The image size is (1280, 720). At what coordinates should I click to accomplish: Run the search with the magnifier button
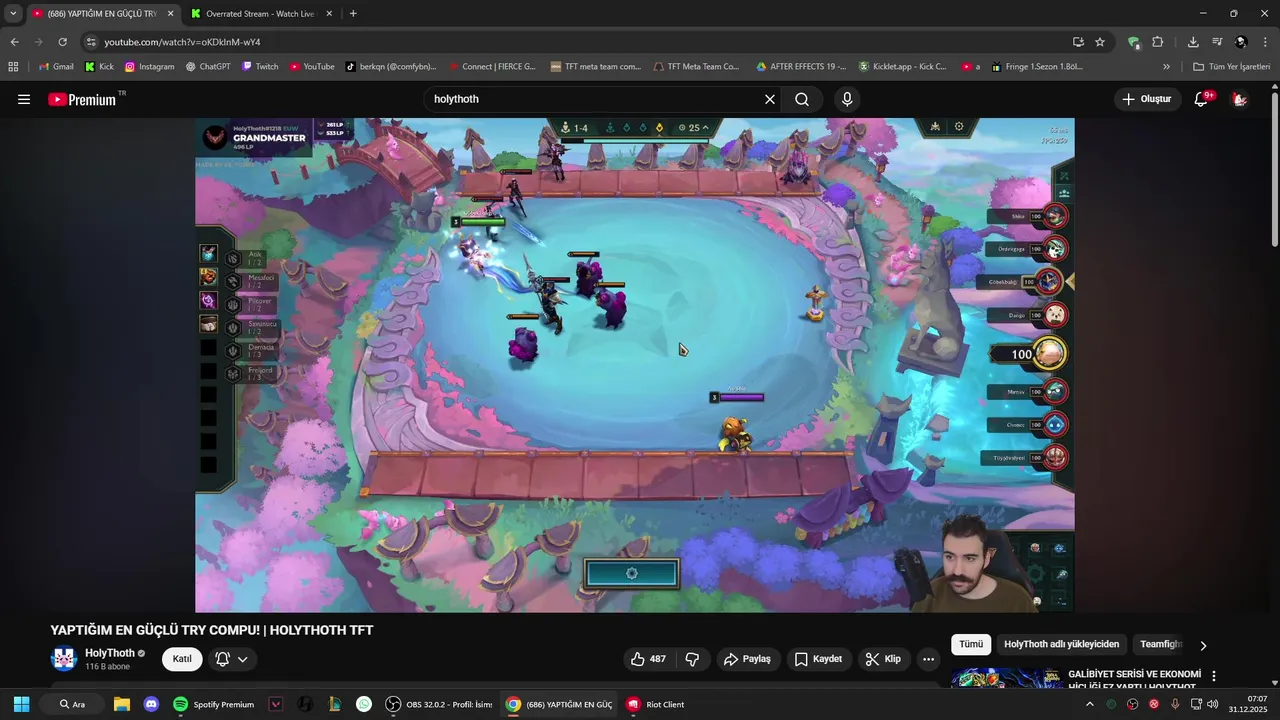point(802,99)
